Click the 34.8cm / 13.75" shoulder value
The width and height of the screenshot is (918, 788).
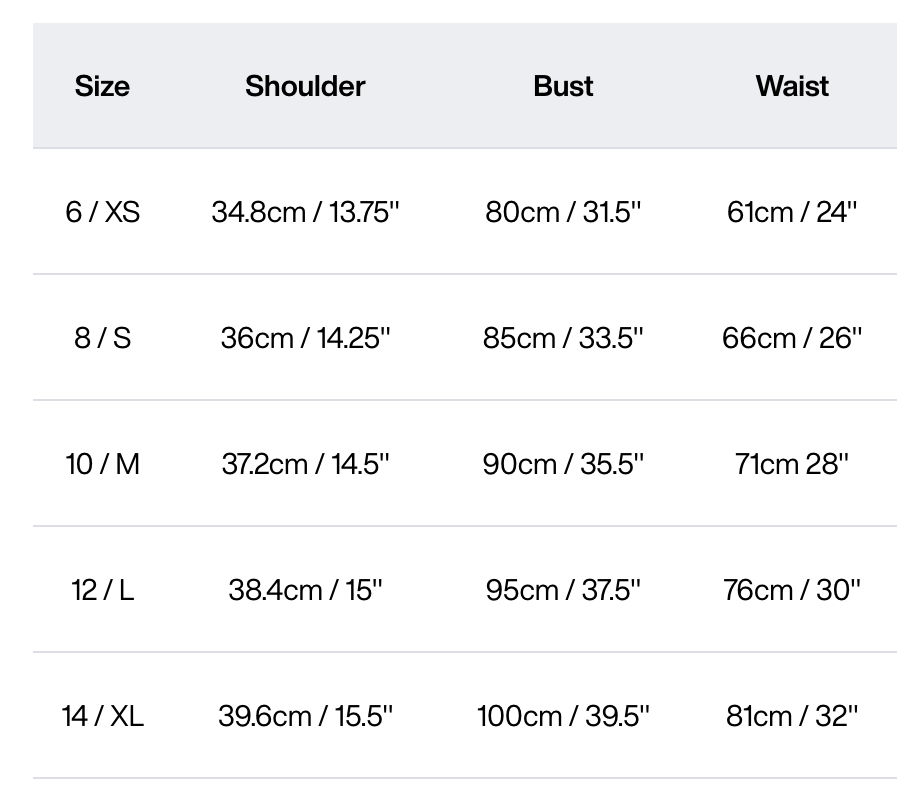point(305,212)
